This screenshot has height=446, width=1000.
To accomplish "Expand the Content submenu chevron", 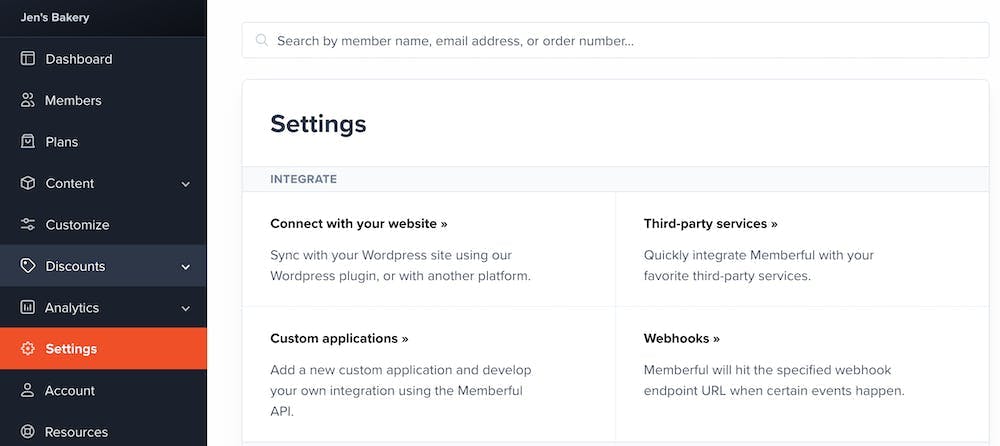I will (x=186, y=184).
